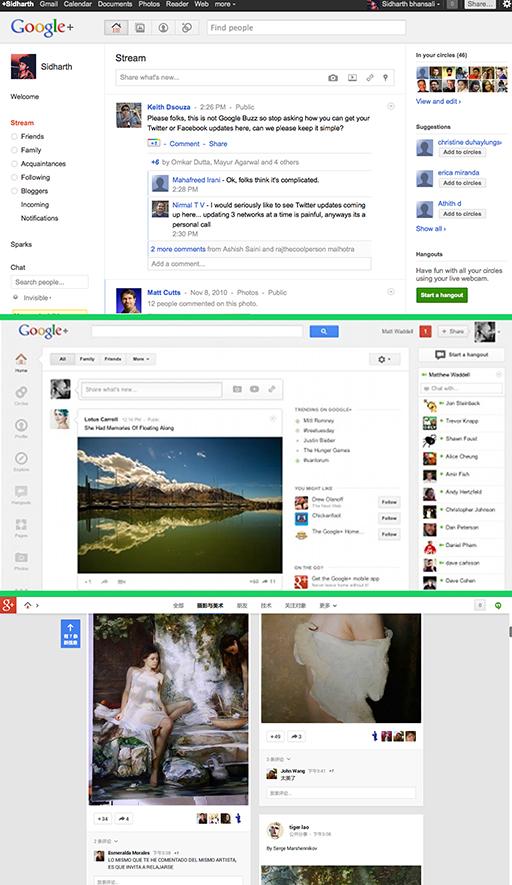Click the + Share button beside the notification badge
Image resolution: width=512 pixels, height=885 pixels.
[453, 331]
